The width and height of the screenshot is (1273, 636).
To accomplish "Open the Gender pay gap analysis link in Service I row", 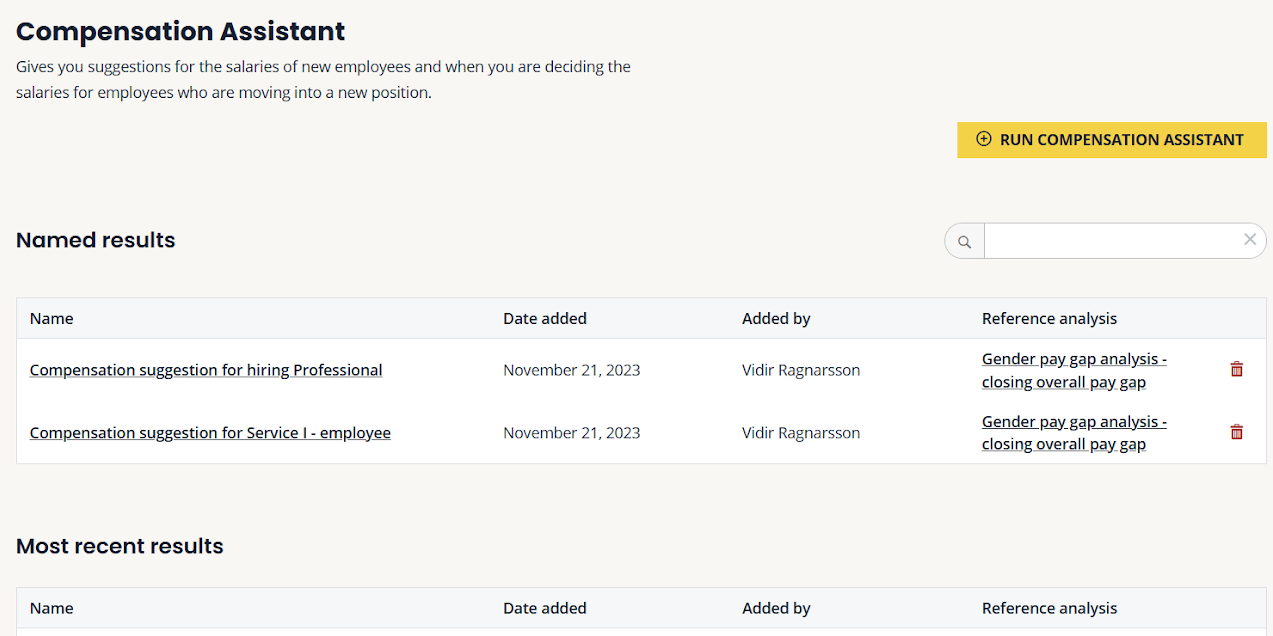I will pyautogui.click(x=1074, y=433).
